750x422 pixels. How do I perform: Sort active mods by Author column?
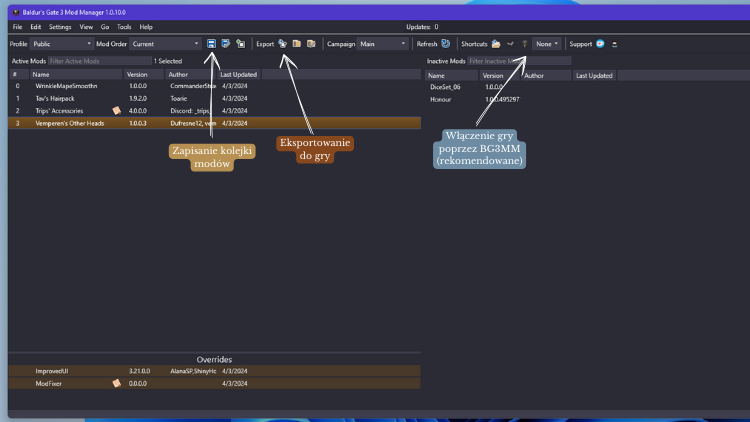click(189, 74)
